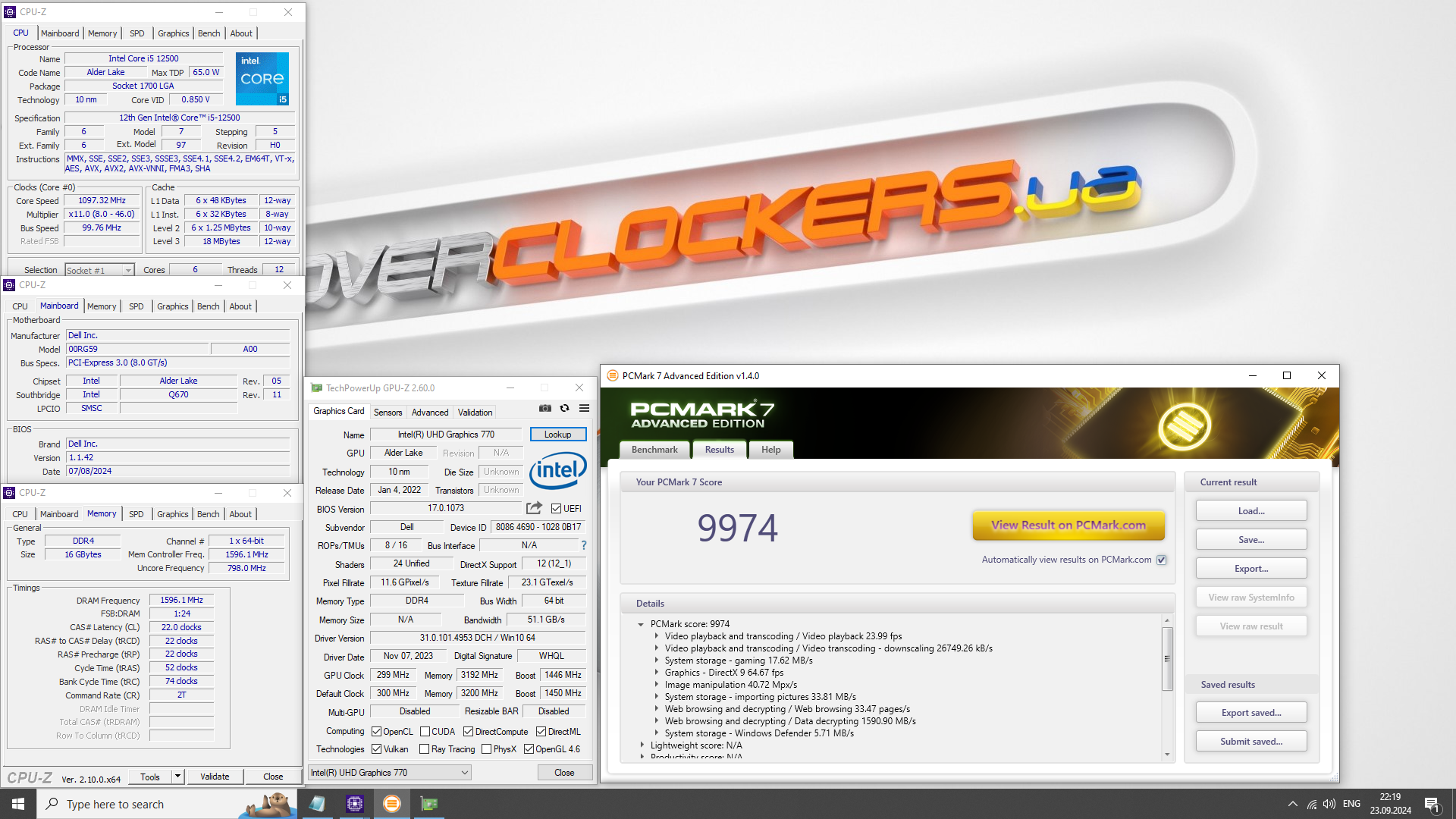1456x819 pixels.
Task: Click the GPU-Z refresh icon
Action: 564,408
